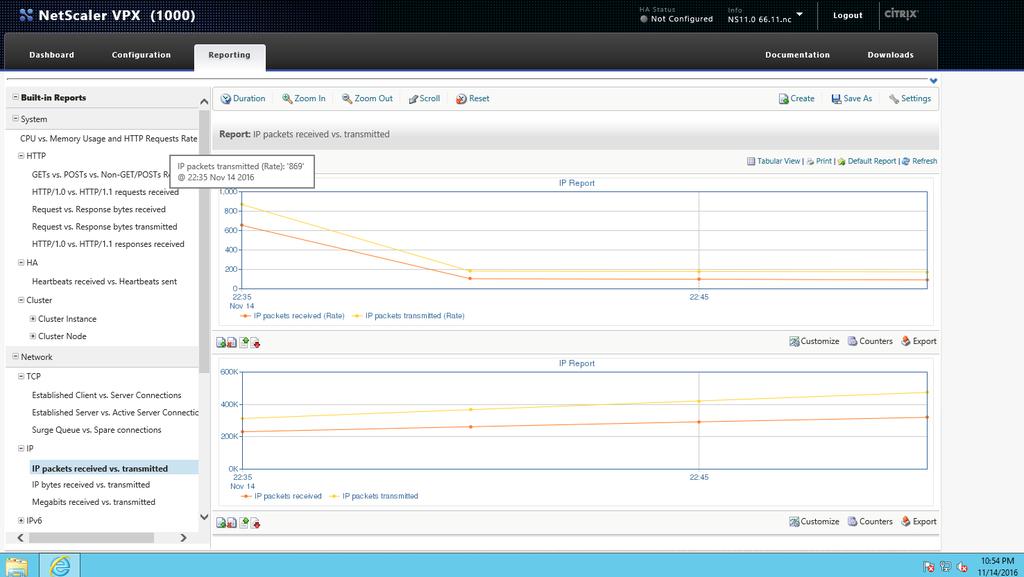This screenshot has width=1024, height=577.
Task: Collapse the Network group
Action: coord(15,356)
